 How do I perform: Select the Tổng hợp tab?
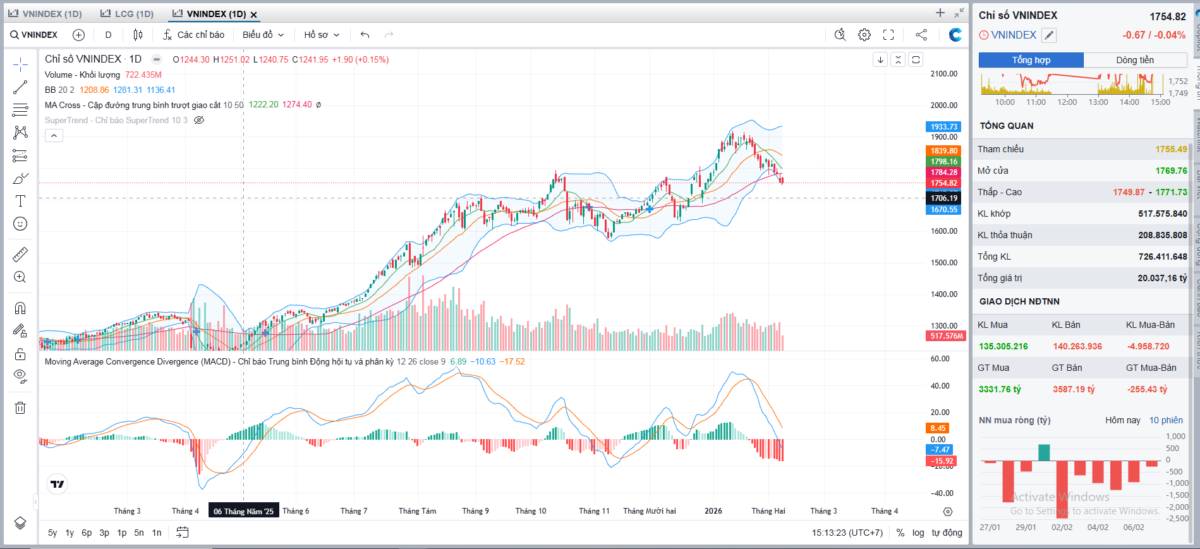1031,60
